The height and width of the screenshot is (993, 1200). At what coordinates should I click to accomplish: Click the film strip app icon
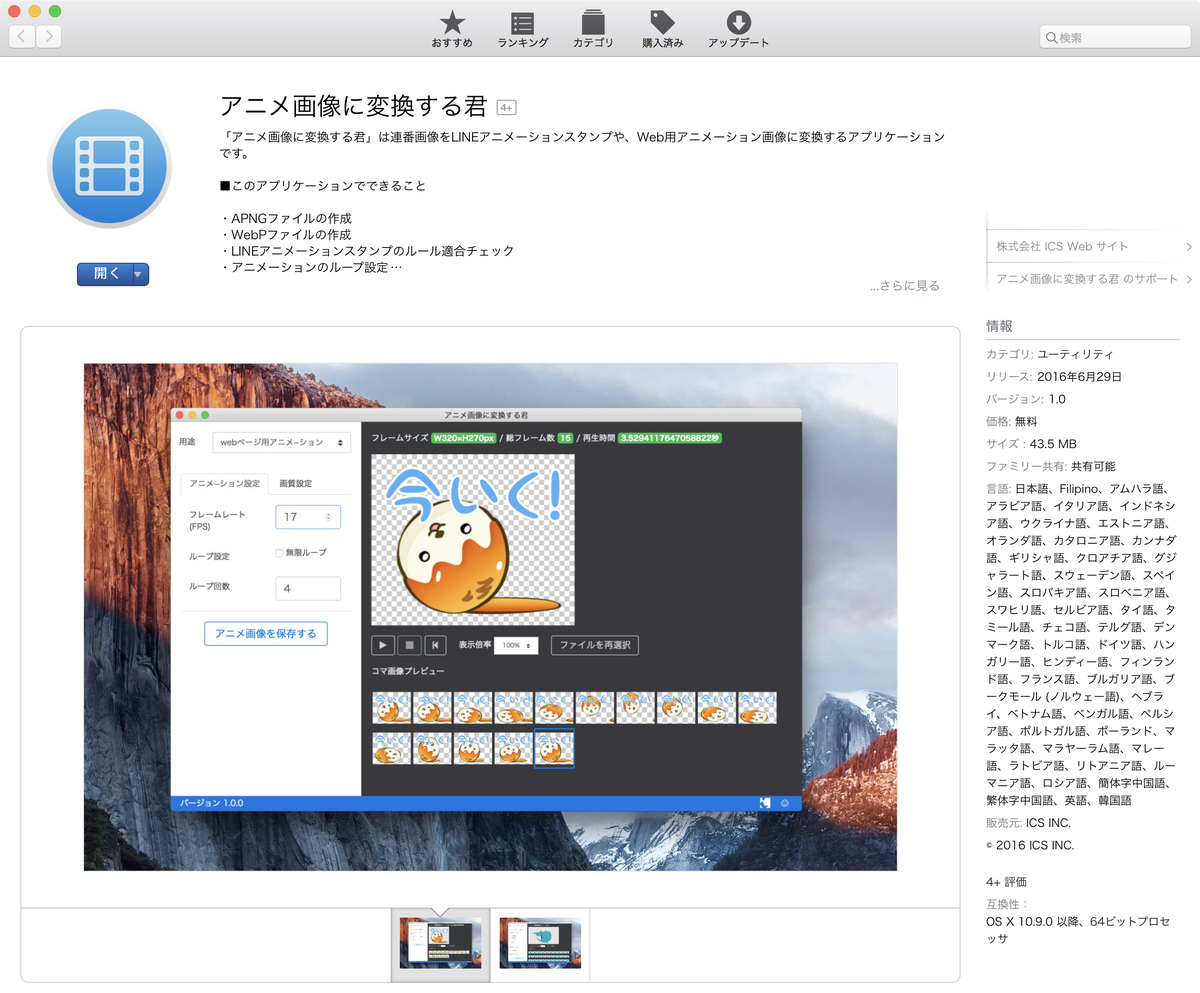tap(110, 166)
